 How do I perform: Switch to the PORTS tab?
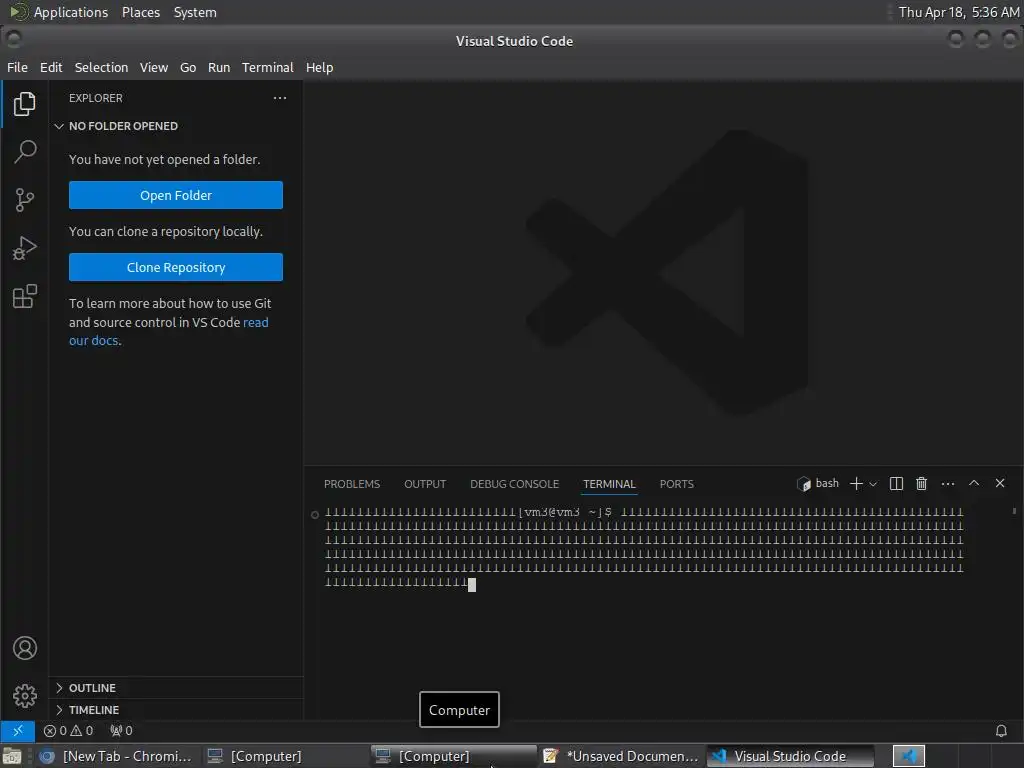click(x=677, y=484)
